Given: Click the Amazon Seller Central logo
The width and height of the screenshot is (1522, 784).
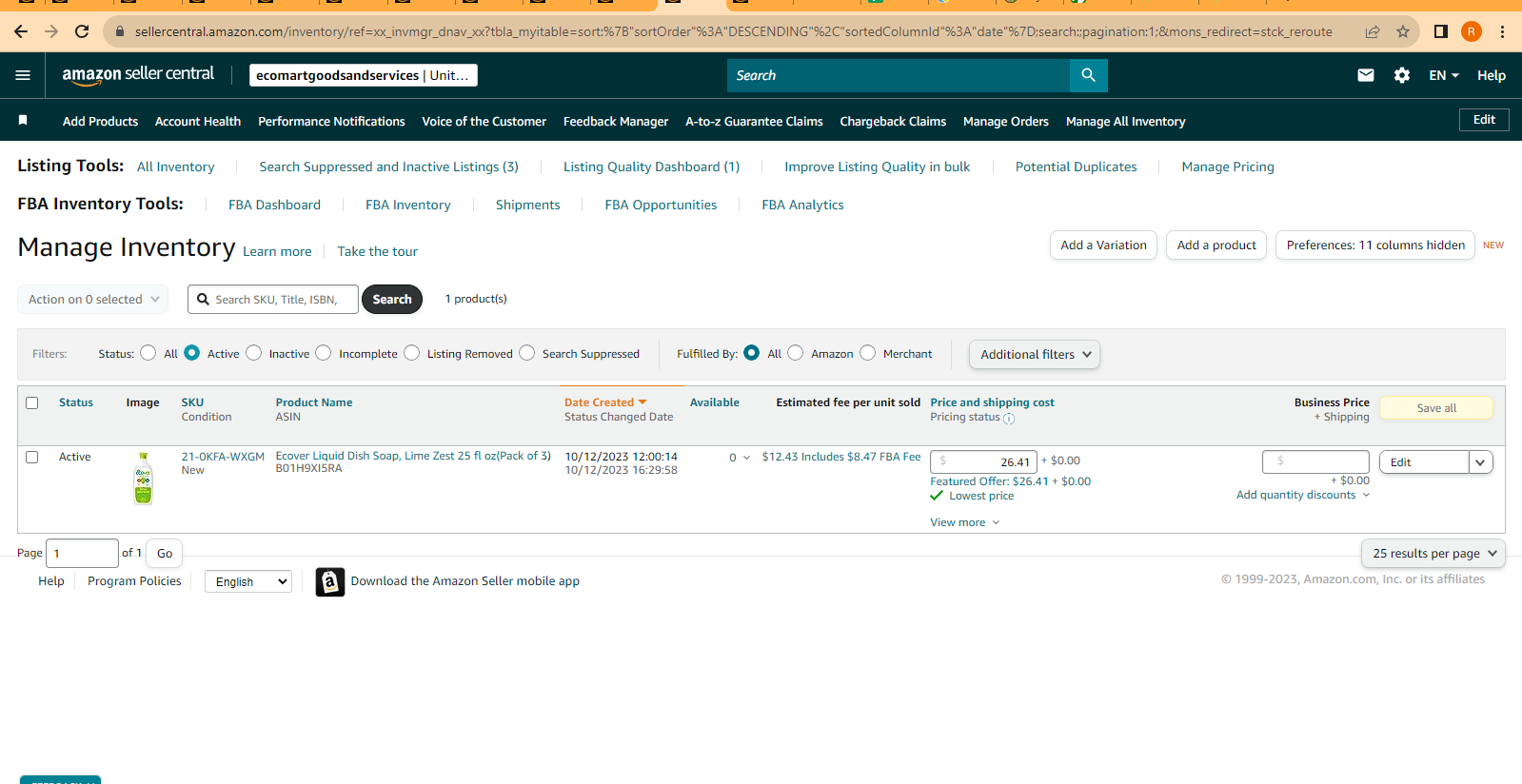Looking at the screenshot, I should click(138, 75).
